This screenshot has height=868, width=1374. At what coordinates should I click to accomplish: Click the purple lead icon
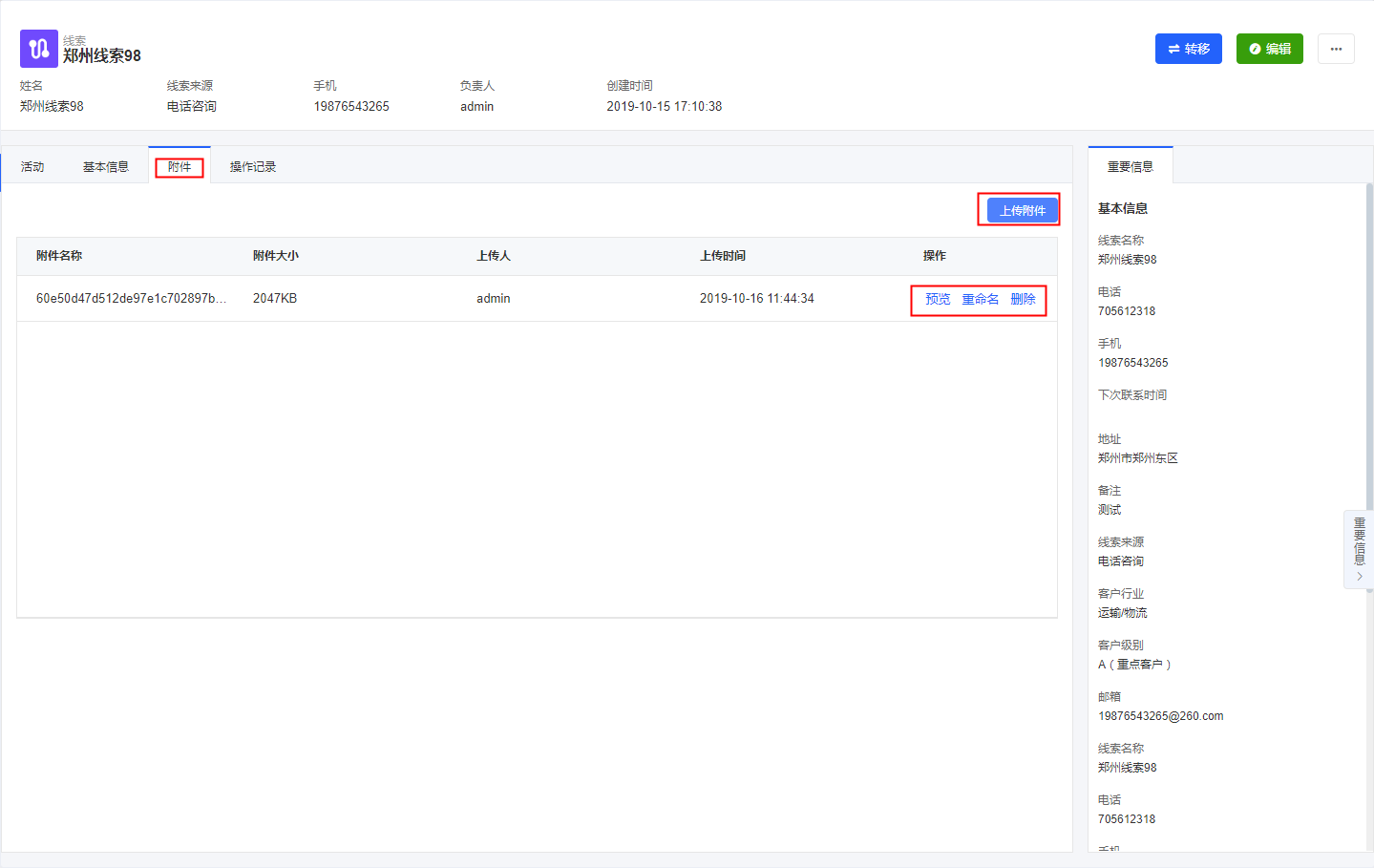pos(38,49)
